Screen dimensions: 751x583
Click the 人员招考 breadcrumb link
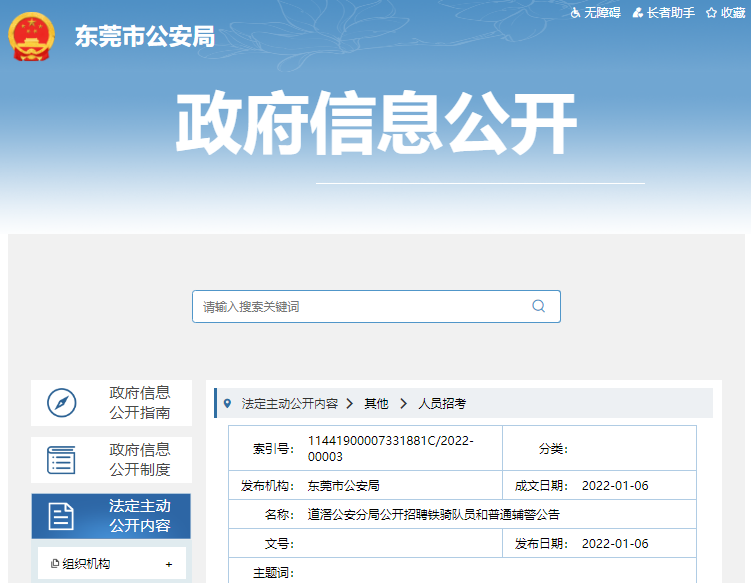pos(442,404)
